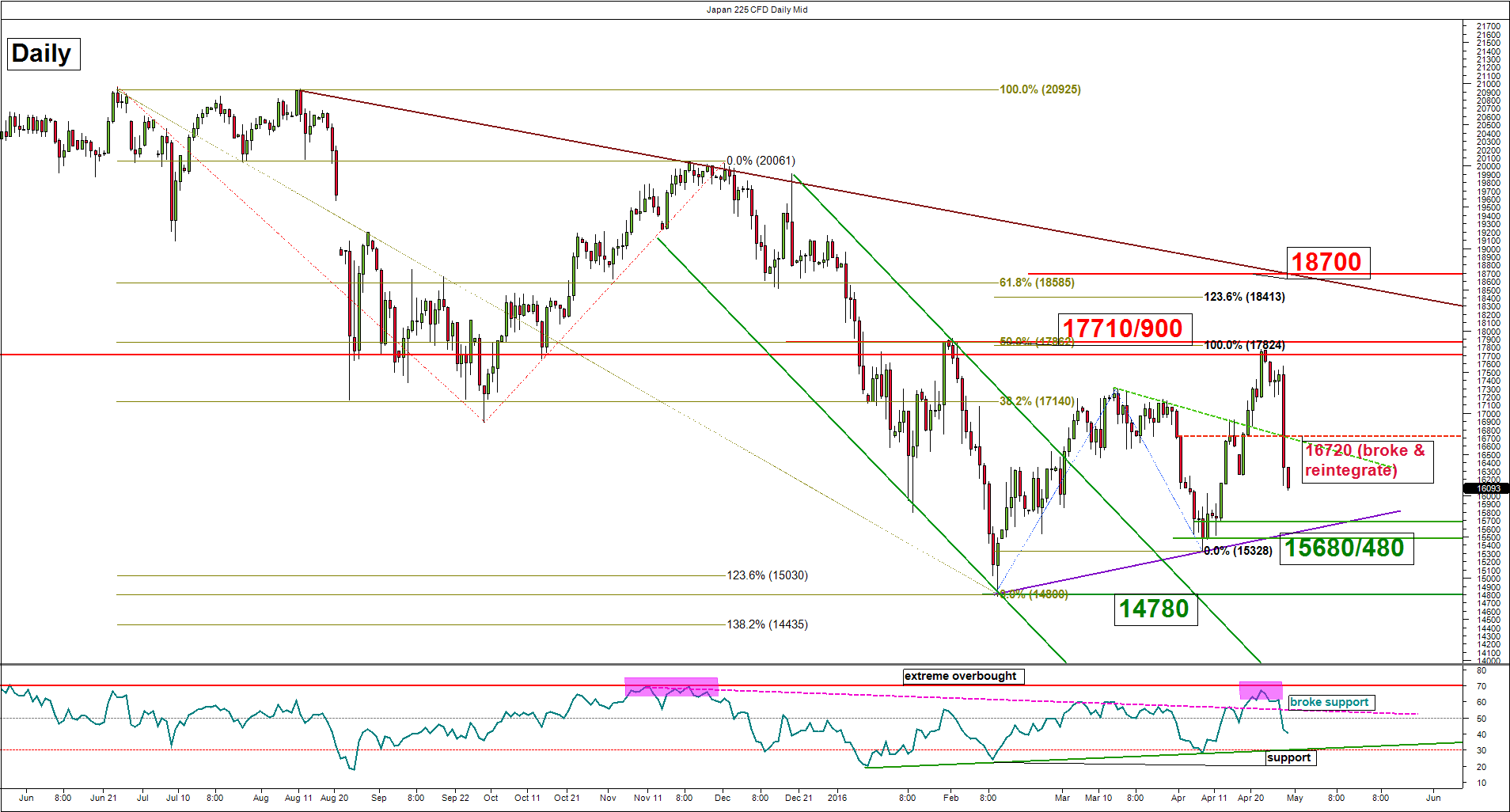
Task: Click the 123.6% (18413) Fibonacci extension label
Action: pyautogui.click(x=1244, y=297)
